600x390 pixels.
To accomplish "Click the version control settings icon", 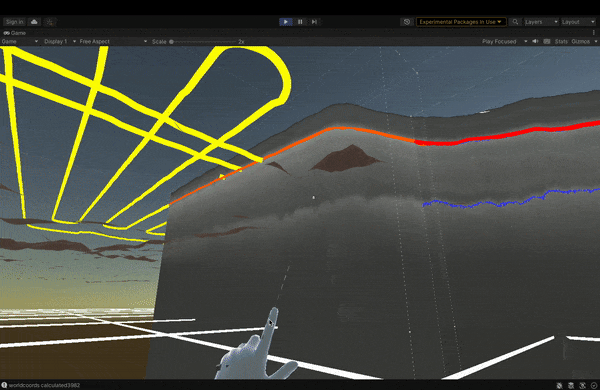I will [x=50, y=22].
